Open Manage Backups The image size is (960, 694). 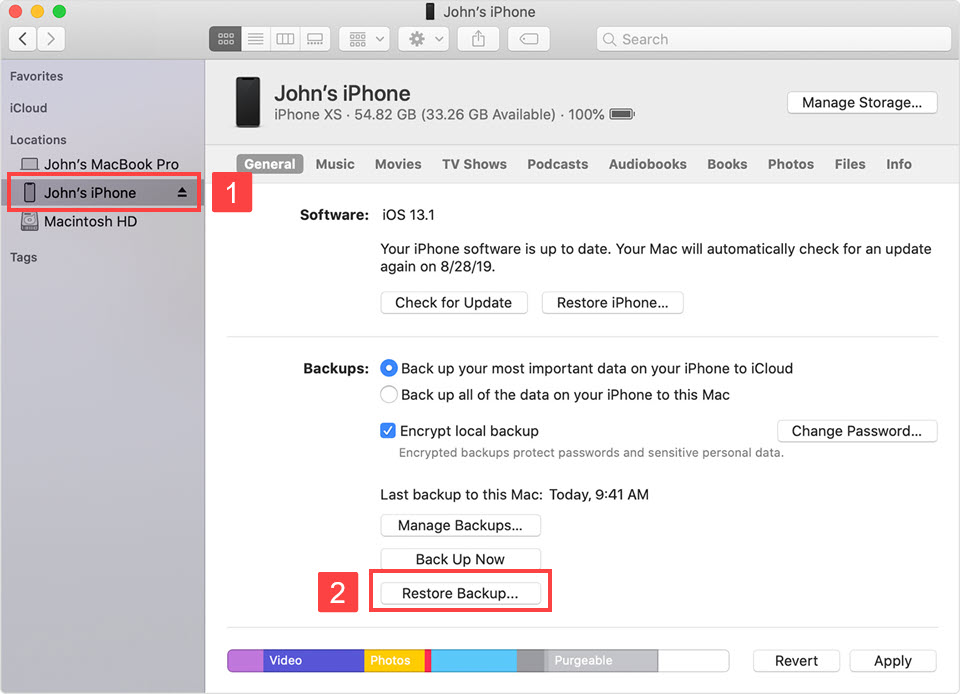460,526
